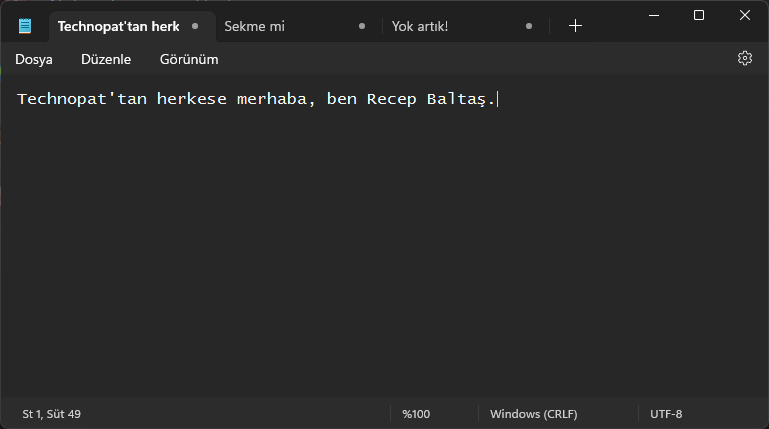769x429 pixels.
Task: Close the "Yok artık!" tab via its dot
Action: click(529, 26)
